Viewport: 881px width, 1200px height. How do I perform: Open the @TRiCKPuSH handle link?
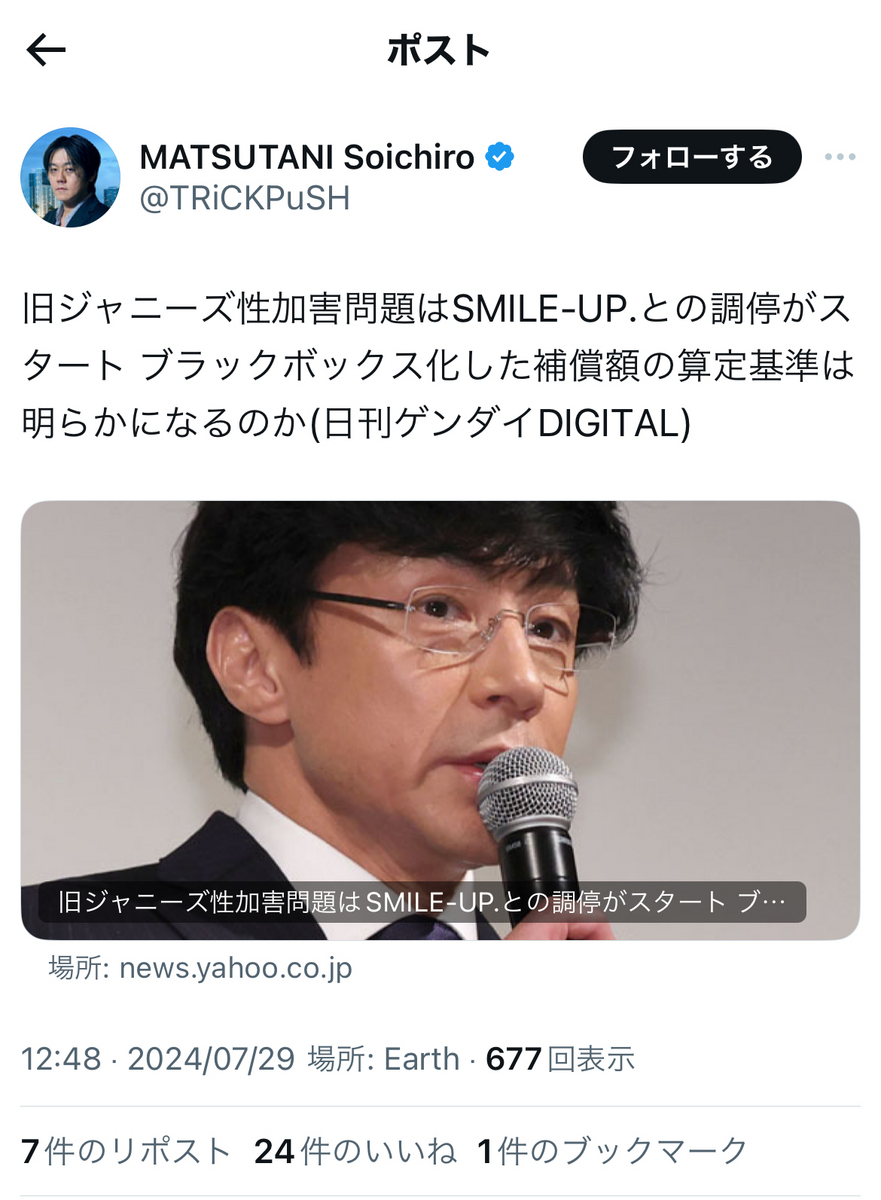click(245, 199)
